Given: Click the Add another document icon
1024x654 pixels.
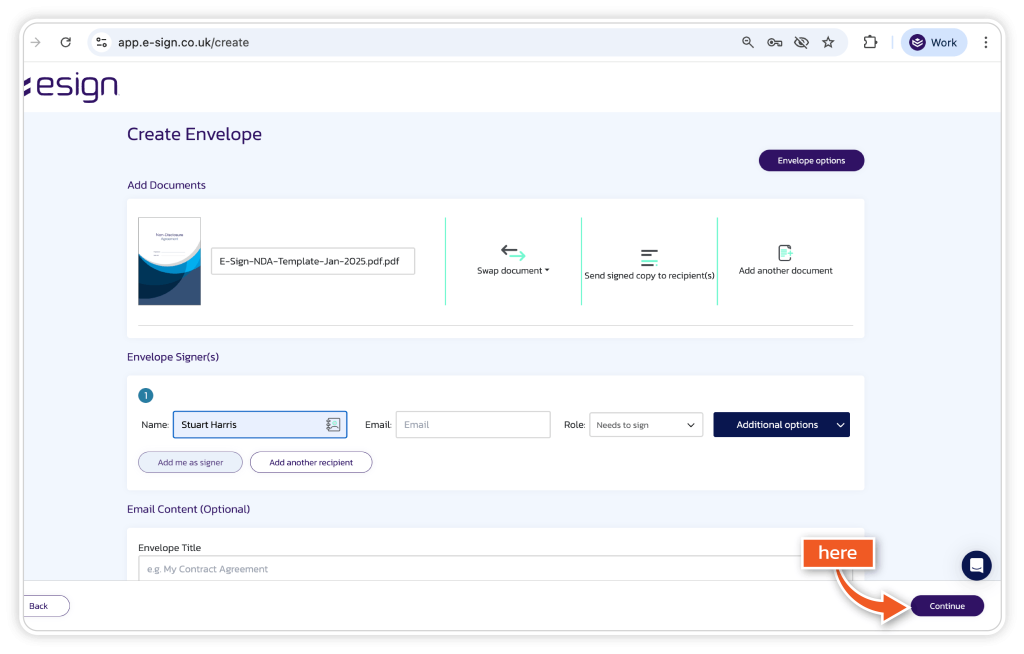Looking at the screenshot, I should pos(785,253).
